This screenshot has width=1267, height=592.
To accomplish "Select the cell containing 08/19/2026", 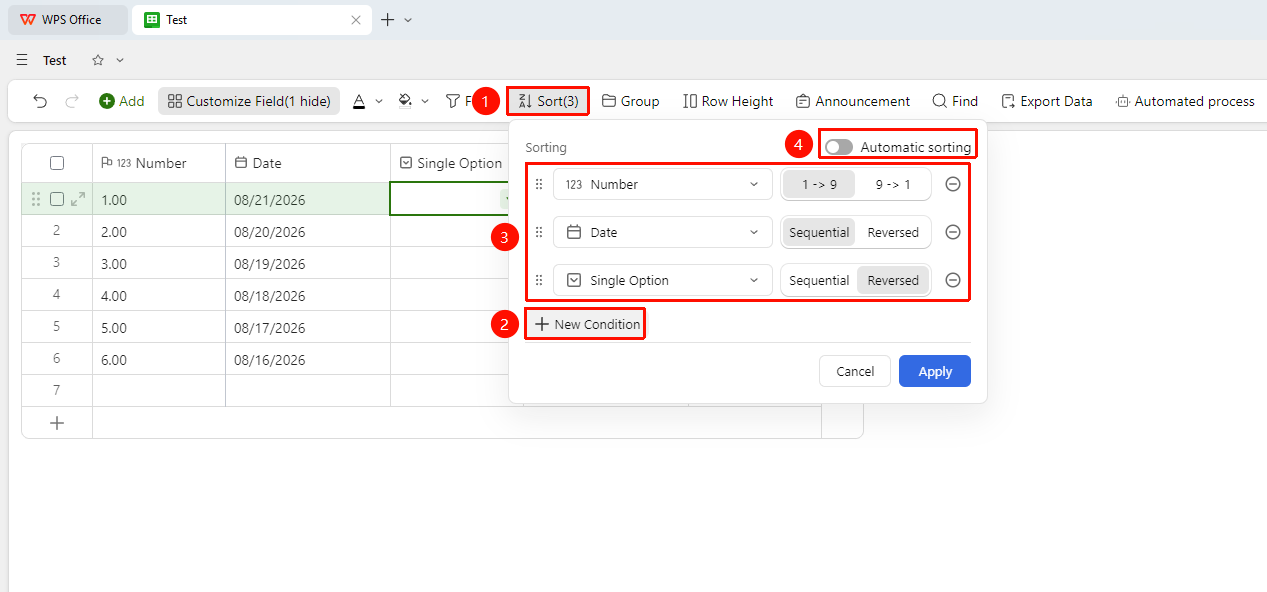I will point(308,263).
